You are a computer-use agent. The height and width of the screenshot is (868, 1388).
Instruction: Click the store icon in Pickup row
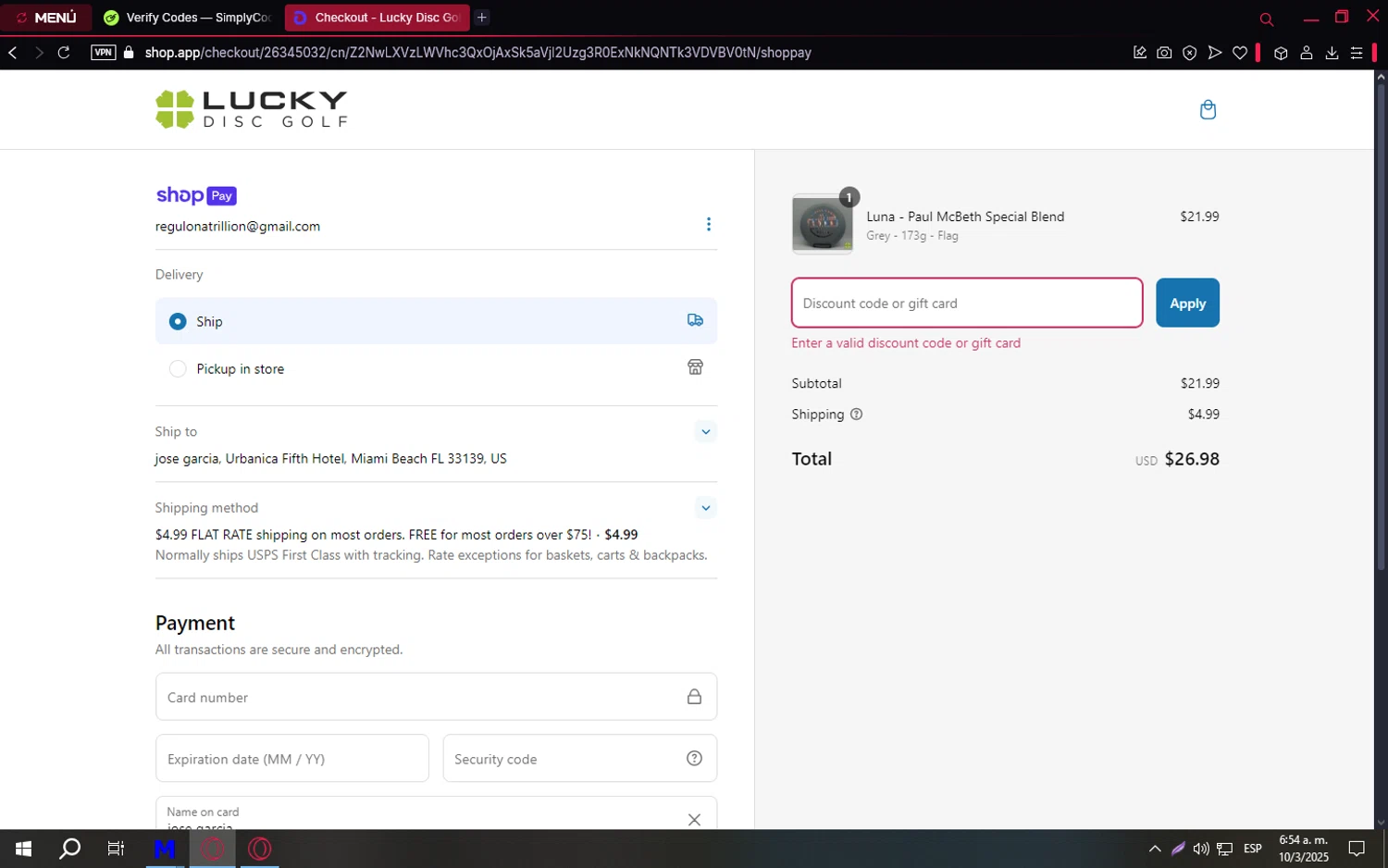695,367
